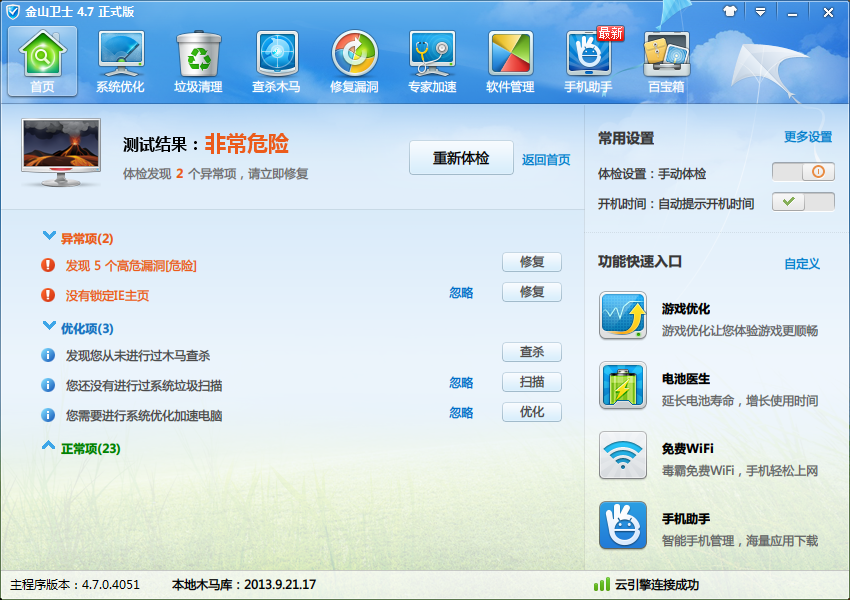Click 智能手机管理，海量应用下载 description
The height and width of the screenshot is (600, 850).
pos(740,541)
